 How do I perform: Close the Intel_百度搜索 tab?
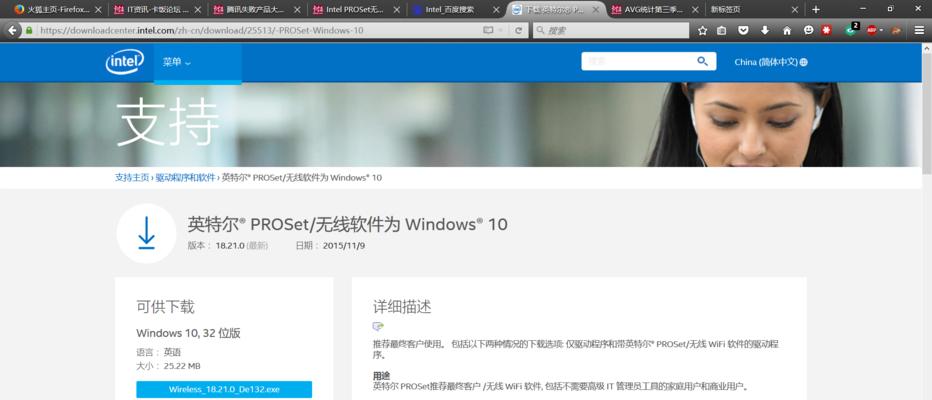coord(496,10)
